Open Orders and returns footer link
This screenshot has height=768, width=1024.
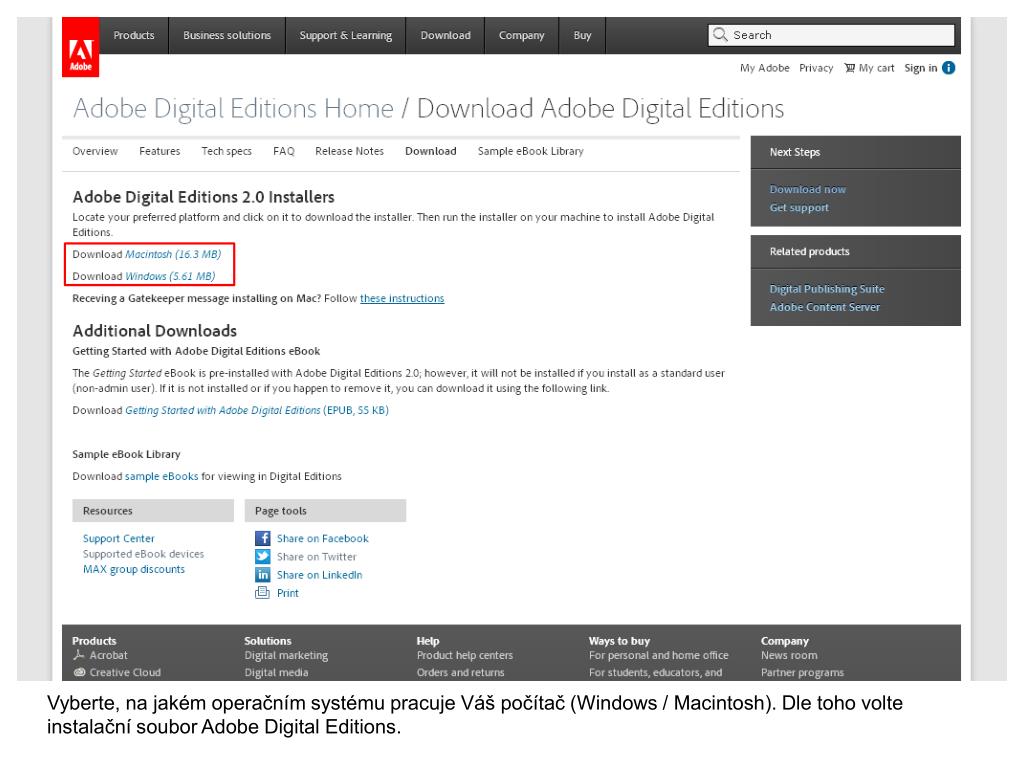[460, 672]
